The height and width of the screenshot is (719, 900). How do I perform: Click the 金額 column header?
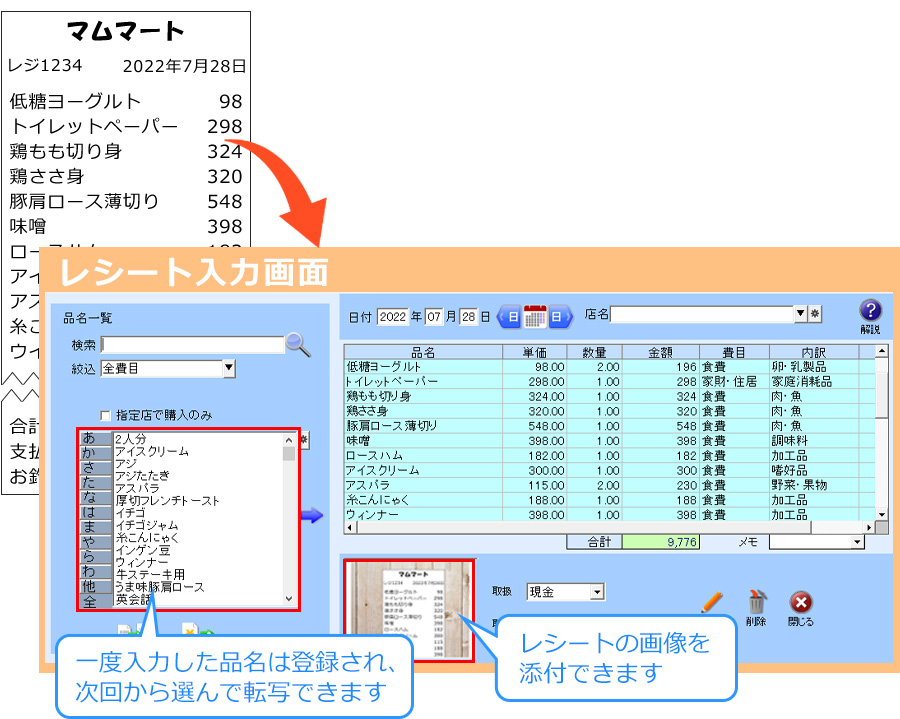[661, 352]
